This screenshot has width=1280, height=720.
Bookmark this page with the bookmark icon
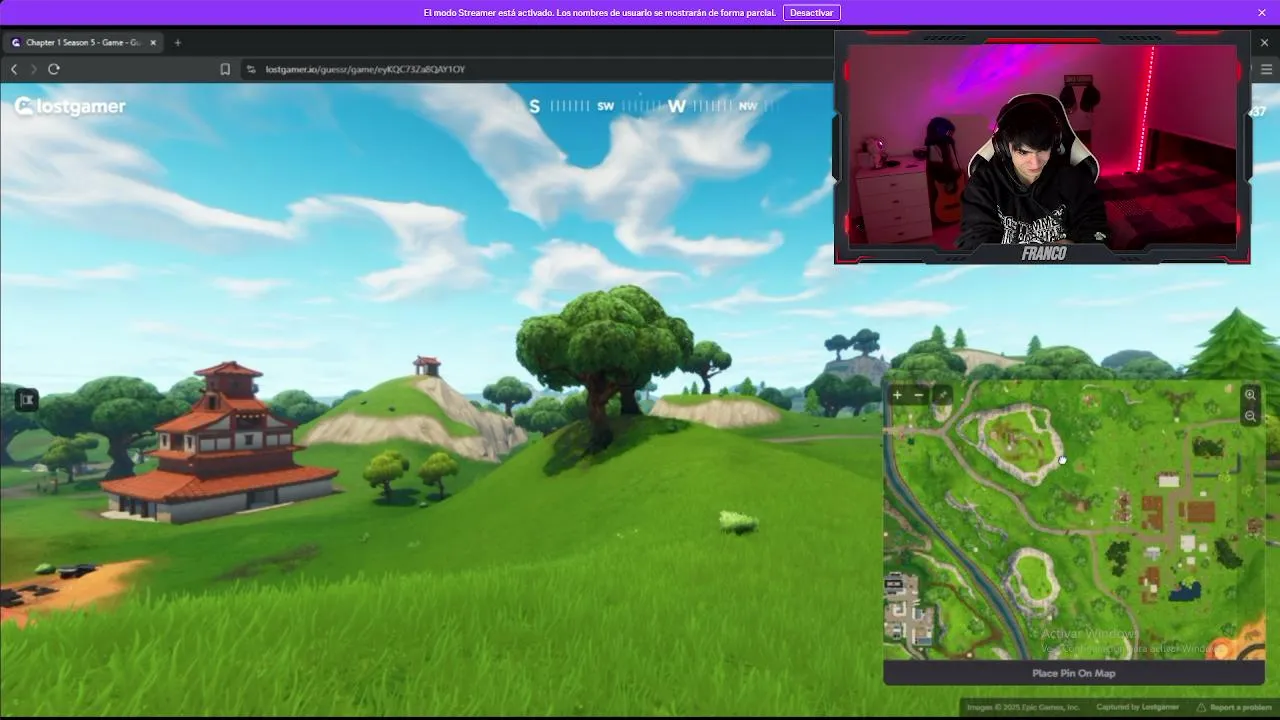click(x=225, y=69)
